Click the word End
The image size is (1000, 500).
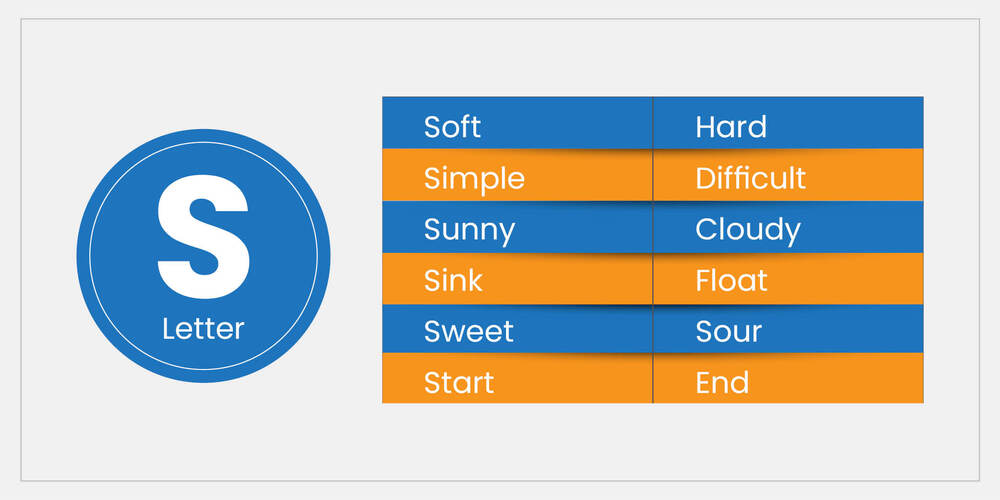(722, 382)
